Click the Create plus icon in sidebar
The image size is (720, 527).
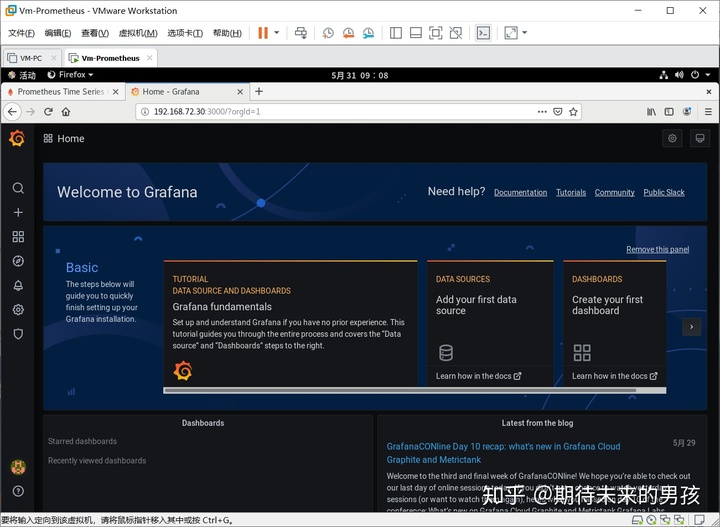pos(18,213)
